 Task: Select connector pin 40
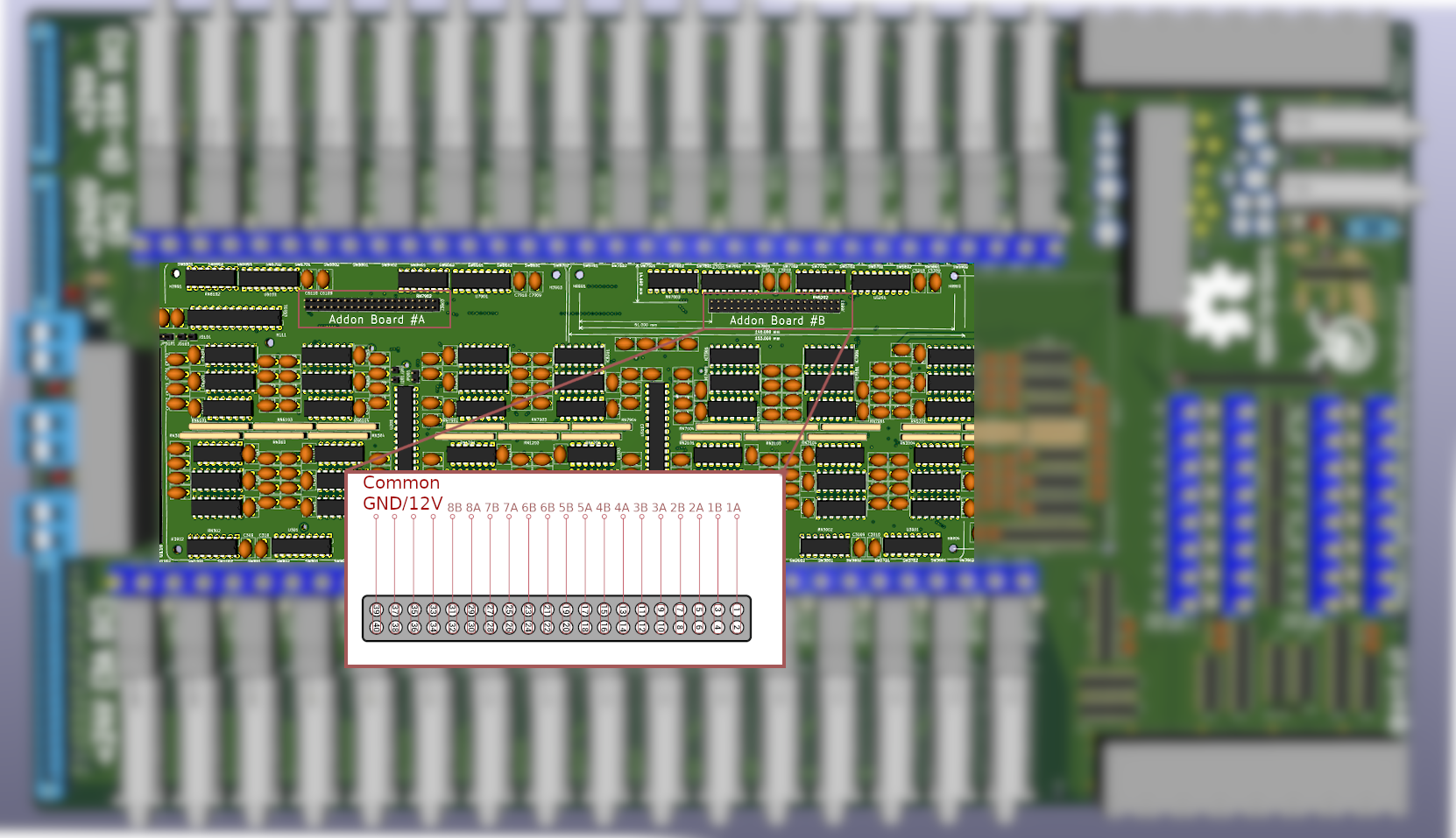pos(377,627)
